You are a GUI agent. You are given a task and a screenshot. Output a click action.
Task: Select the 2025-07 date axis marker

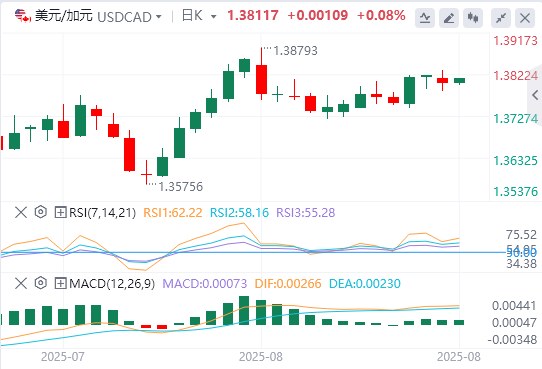pyautogui.click(x=63, y=357)
